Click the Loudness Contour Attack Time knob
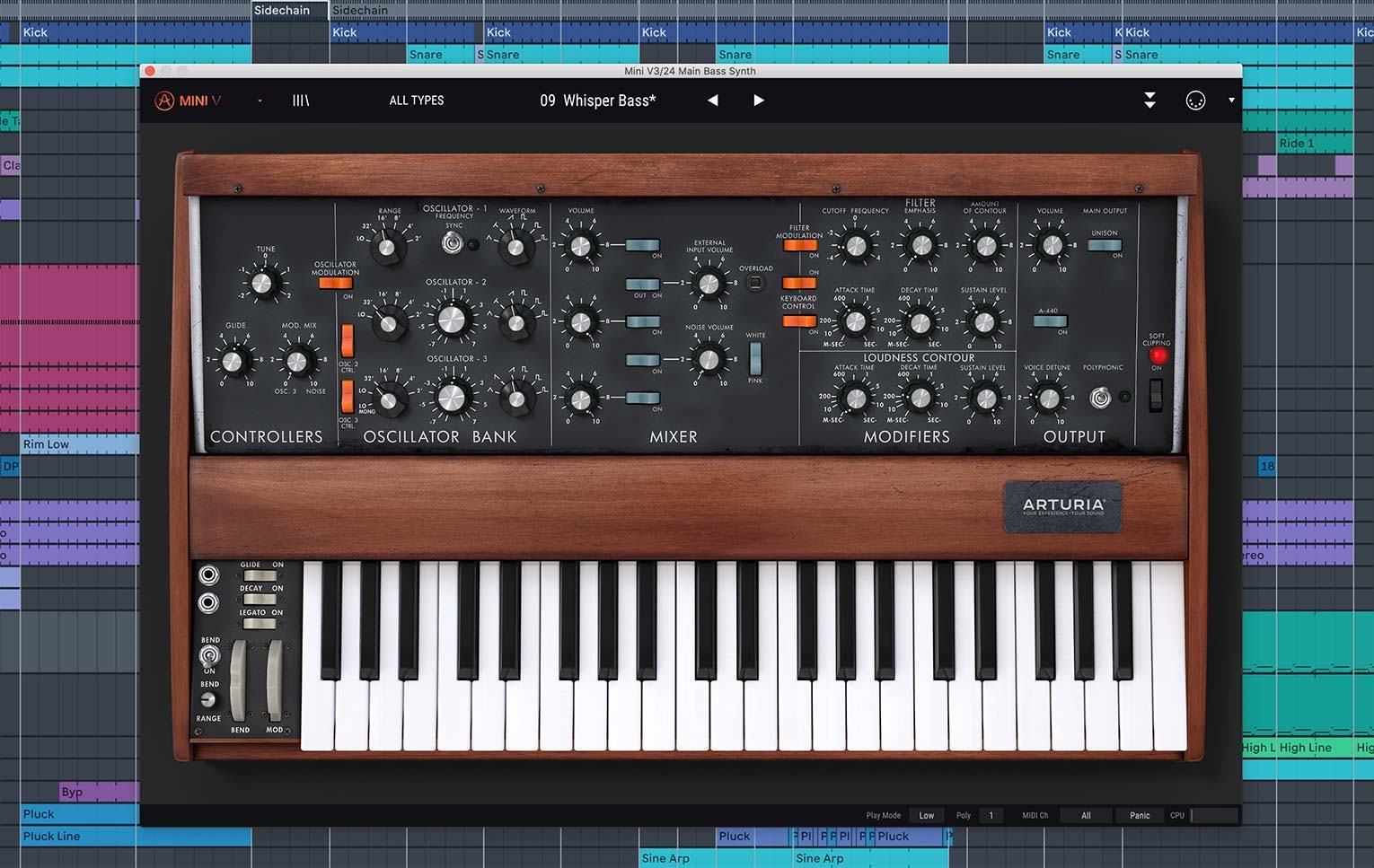The height and width of the screenshot is (868, 1374). (855, 398)
